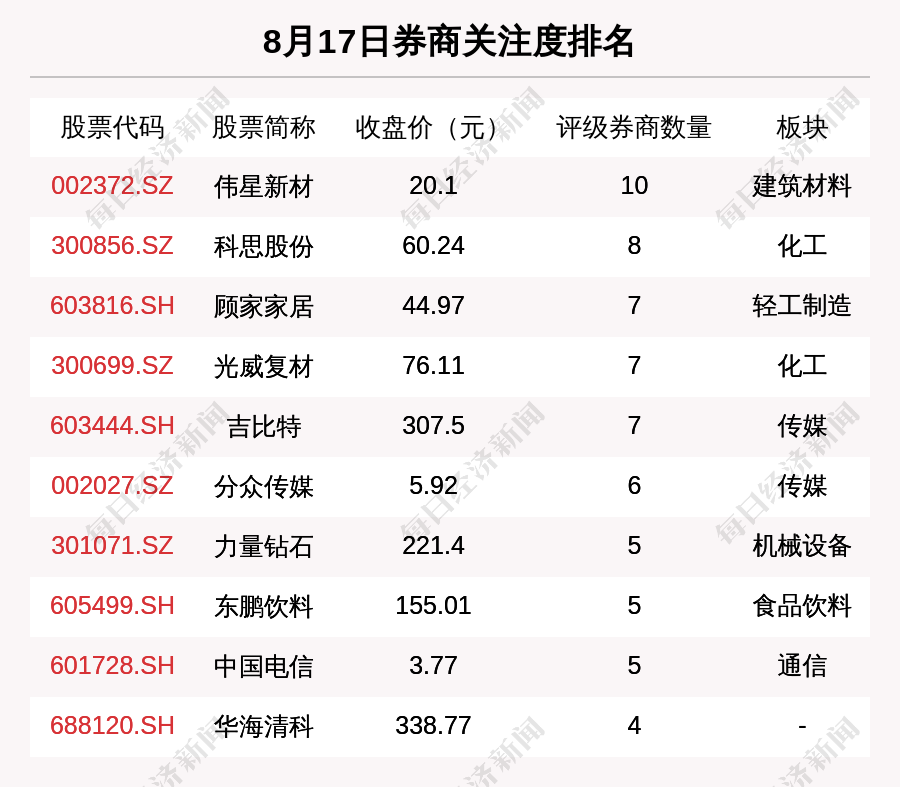
Task: Click broker count 5 for 力量钻石
Action: [634, 545]
